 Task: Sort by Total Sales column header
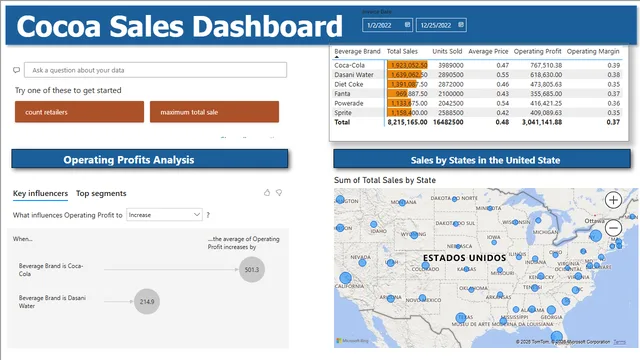(402, 51)
